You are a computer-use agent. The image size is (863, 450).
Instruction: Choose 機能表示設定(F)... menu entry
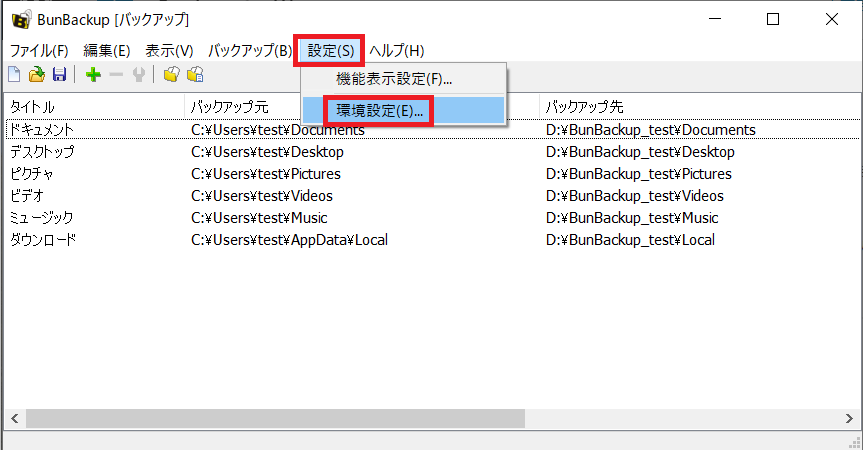(403, 79)
